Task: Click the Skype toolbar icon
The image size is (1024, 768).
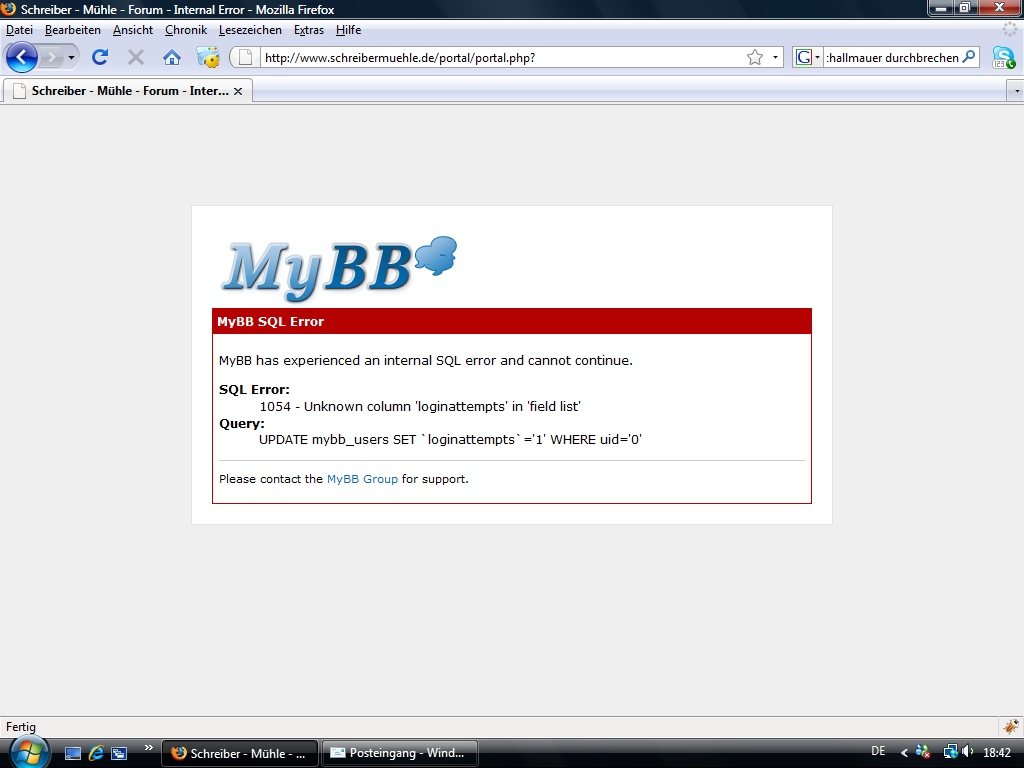Action: [x=1004, y=57]
